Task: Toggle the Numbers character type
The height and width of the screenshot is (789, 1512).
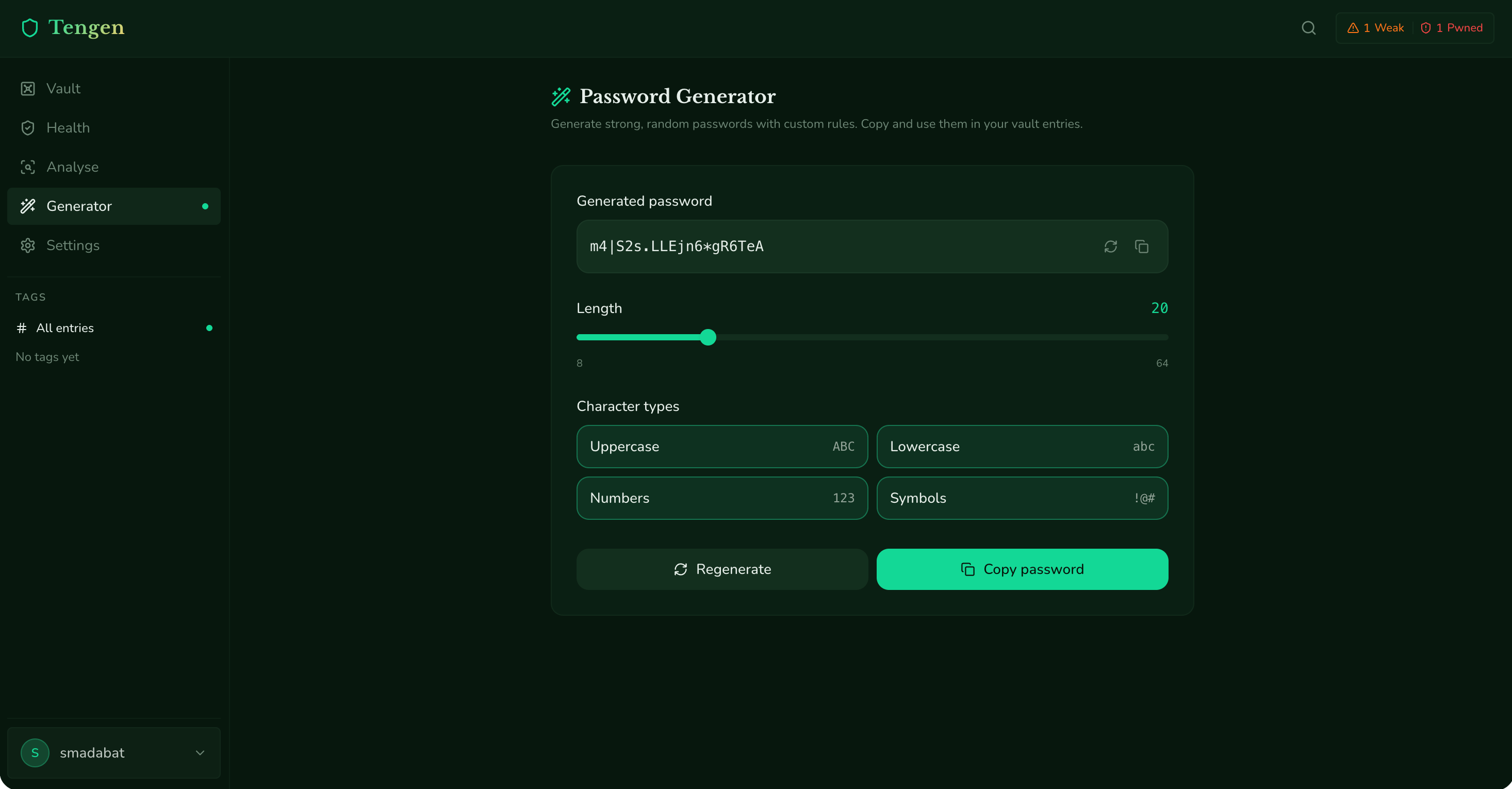Action: point(721,498)
